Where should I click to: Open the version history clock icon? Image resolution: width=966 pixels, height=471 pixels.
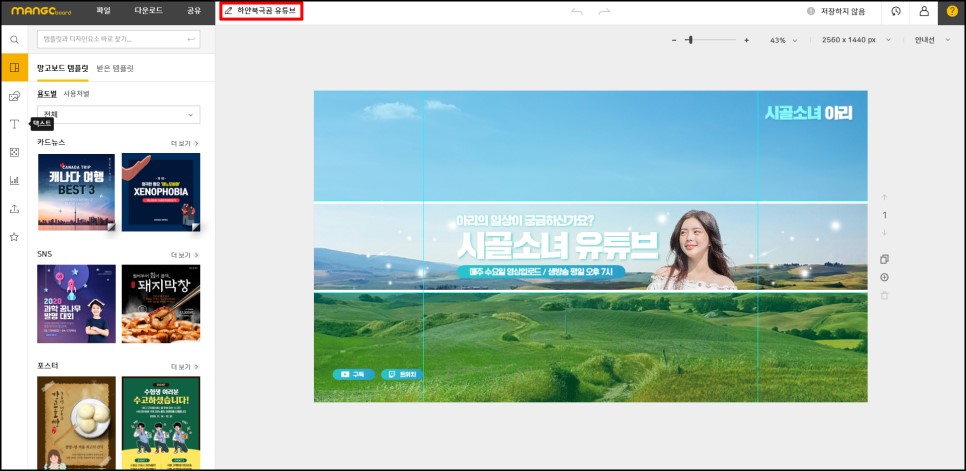pos(896,12)
